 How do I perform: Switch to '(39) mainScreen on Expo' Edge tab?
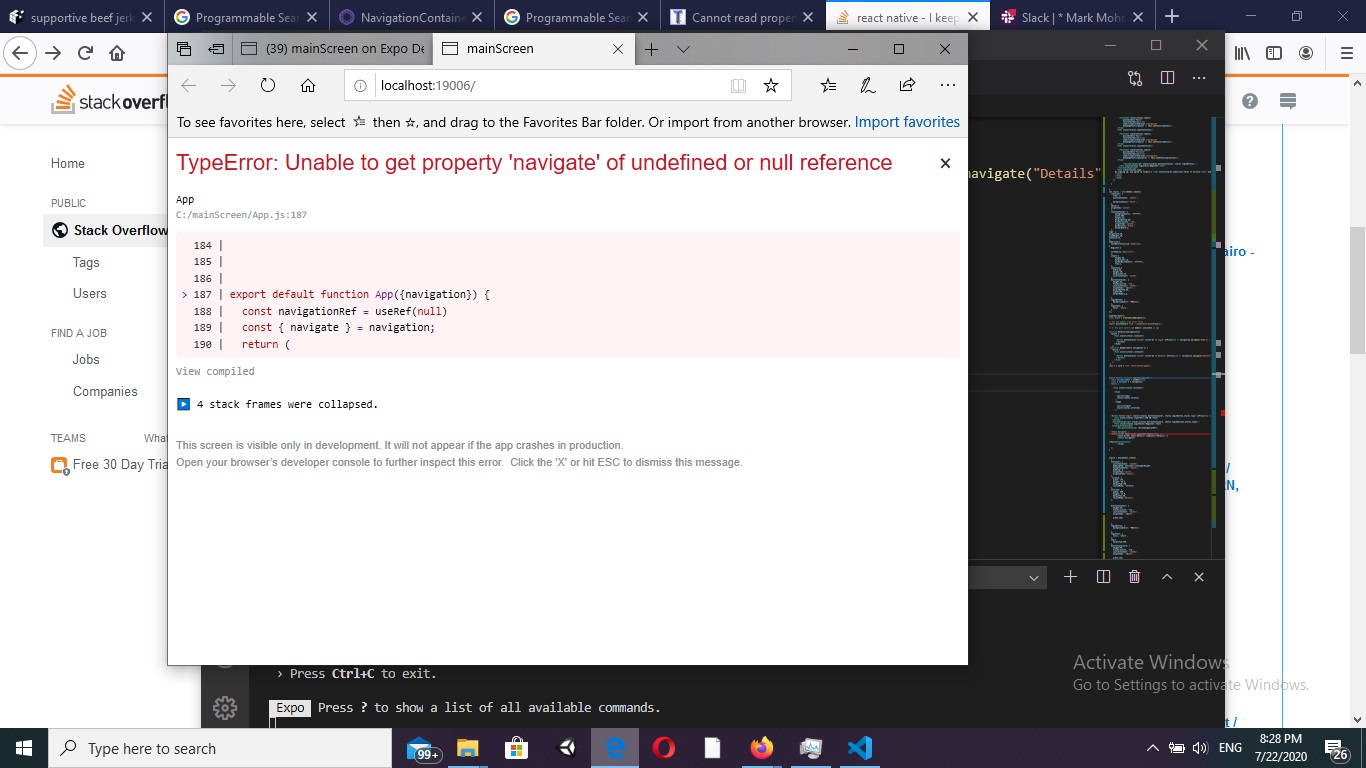click(332, 49)
